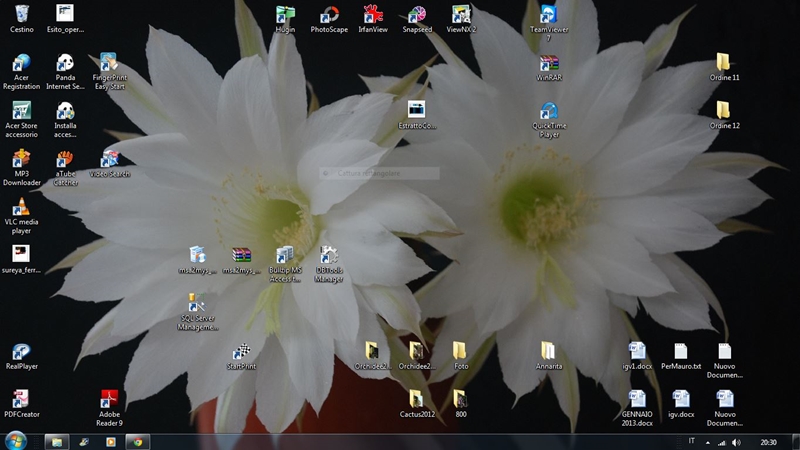Open aTube Catcher
The image size is (800, 450).
(65, 167)
